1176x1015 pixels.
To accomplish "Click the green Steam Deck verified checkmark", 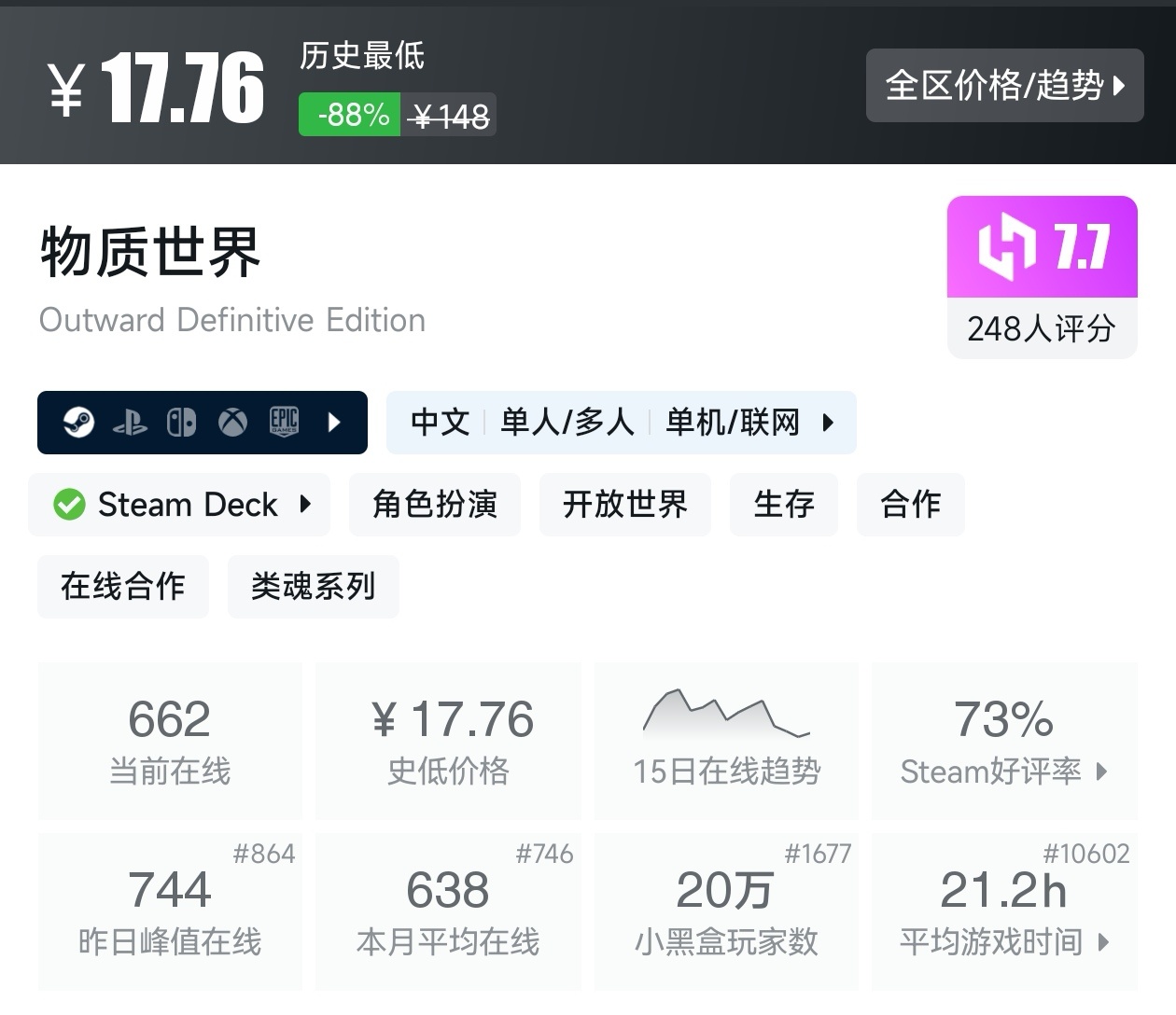I will [69, 505].
